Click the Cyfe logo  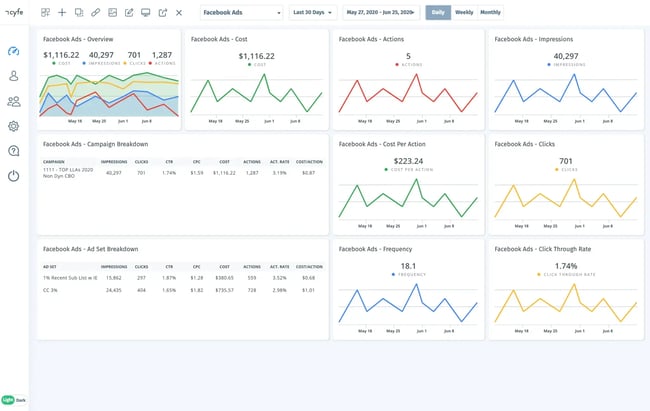click(14, 13)
